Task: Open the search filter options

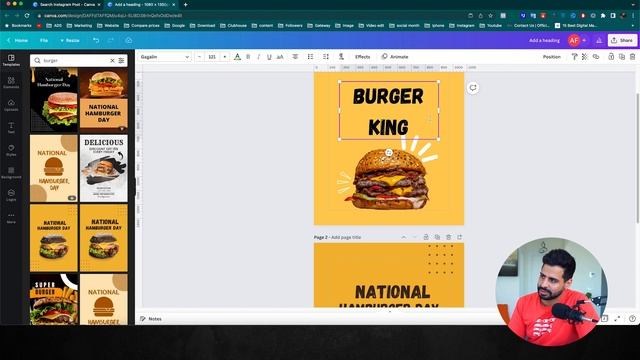Action: click(x=121, y=60)
